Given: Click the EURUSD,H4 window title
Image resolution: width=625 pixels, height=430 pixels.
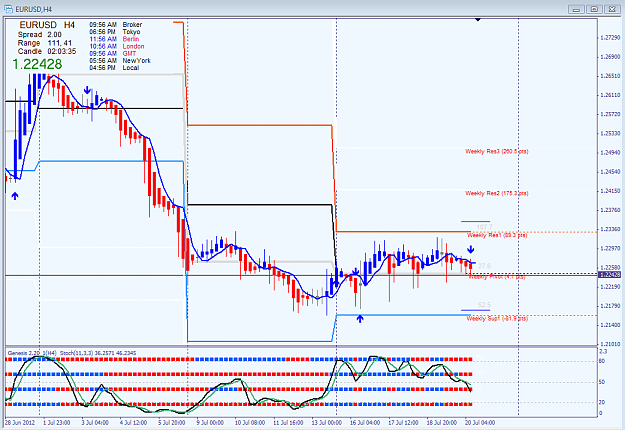Looking at the screenshot, I should pyautogui.click(x=34, y=9).
